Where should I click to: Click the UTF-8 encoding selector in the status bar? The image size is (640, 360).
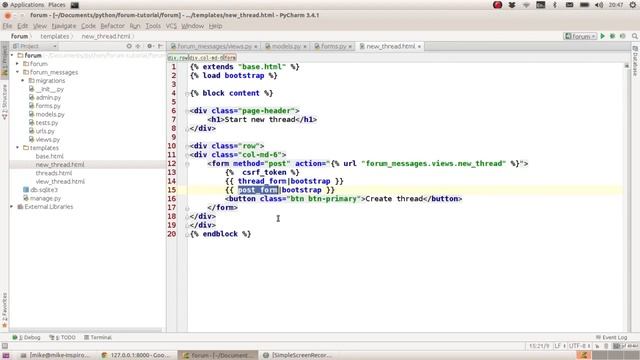pyautogui.click(x=579, y=346)
